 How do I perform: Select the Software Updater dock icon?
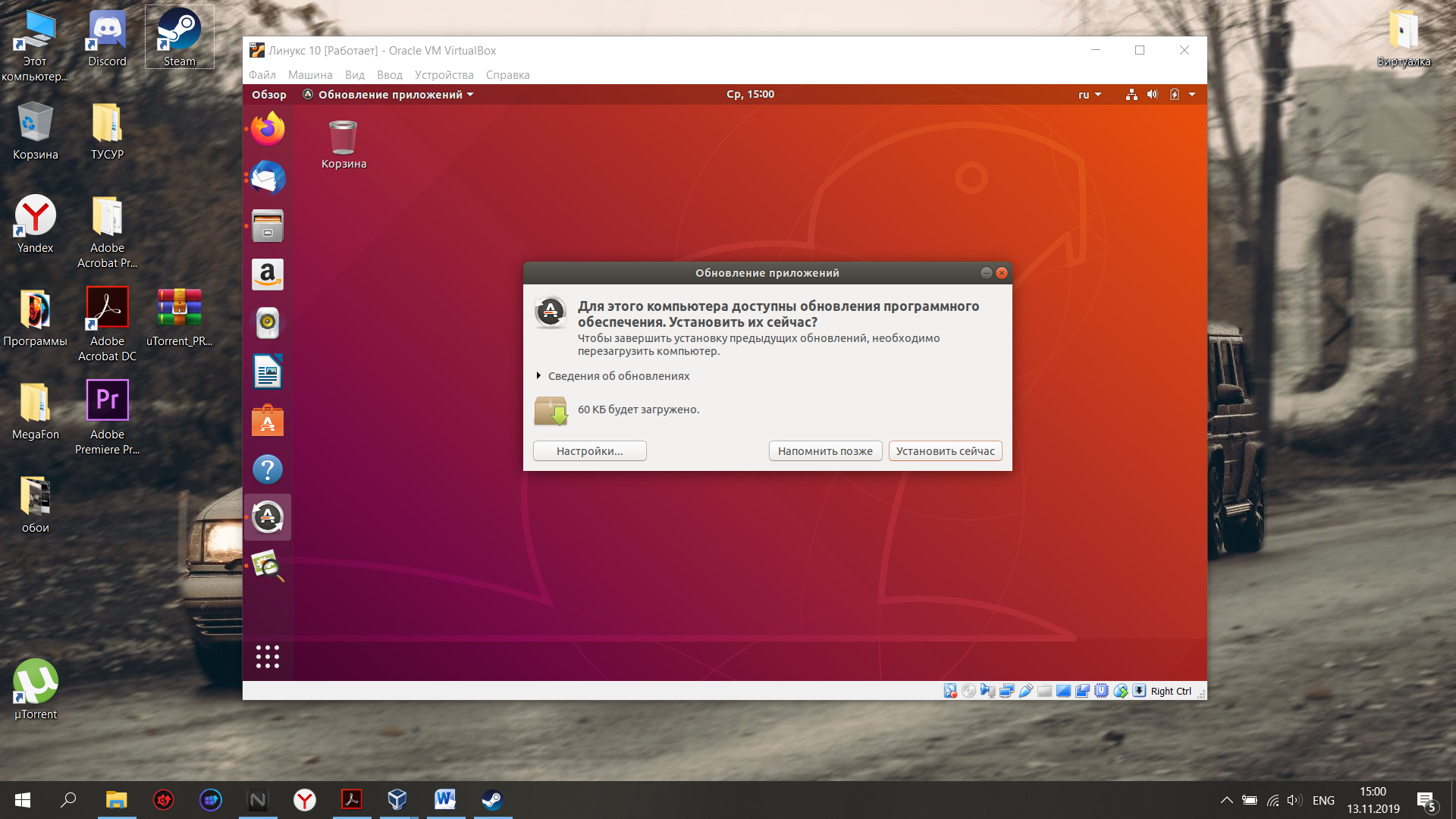click(x=268, y=517)
